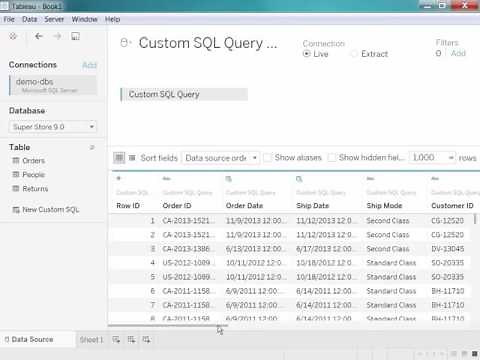This screenshot has height=360, width=480.
Task: Add a new connection via Add link
Action: tap(89, 65)
